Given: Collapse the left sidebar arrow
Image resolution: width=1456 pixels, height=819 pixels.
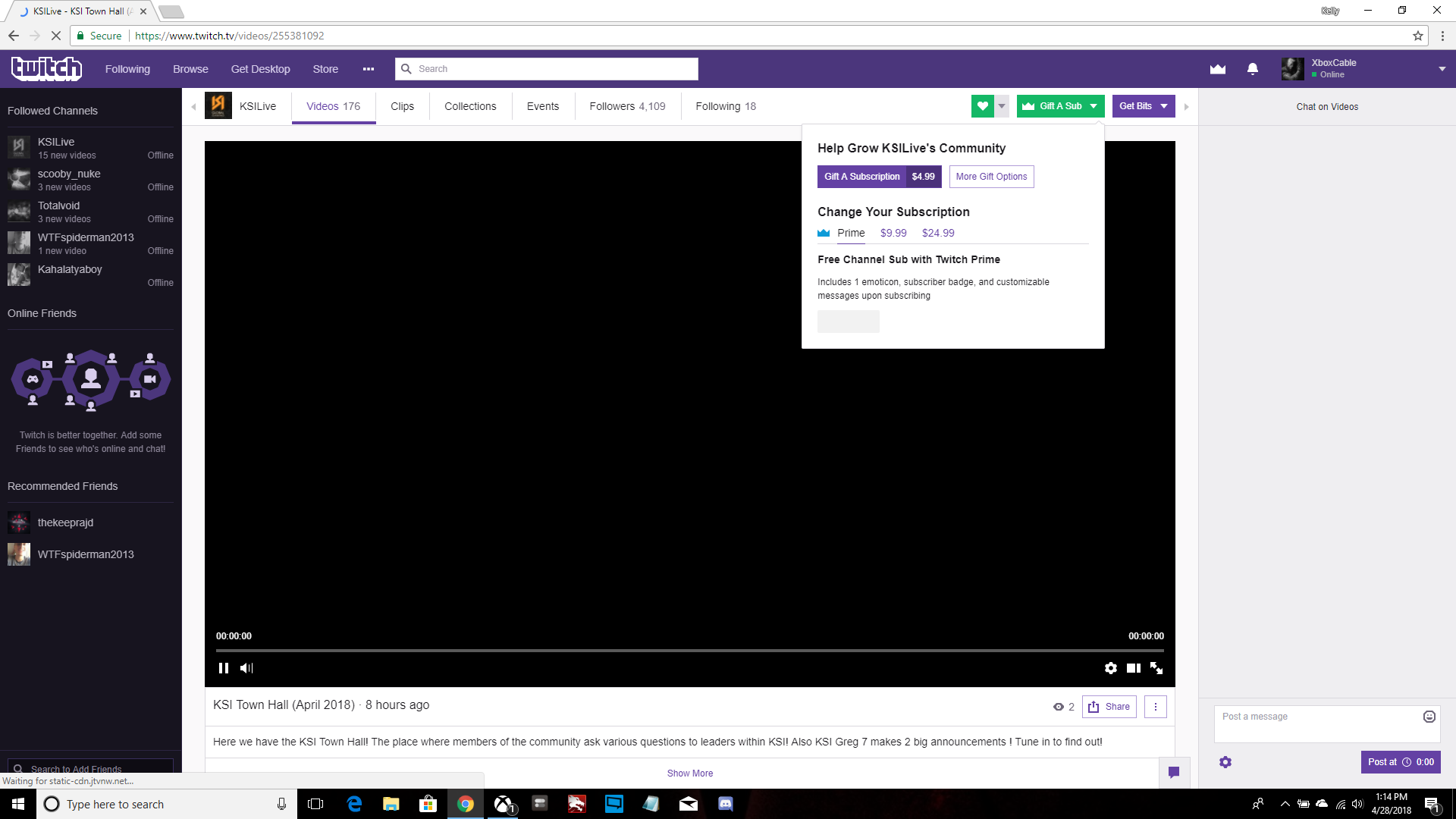Looking at the screenshot, I should [x=194, y=107].
